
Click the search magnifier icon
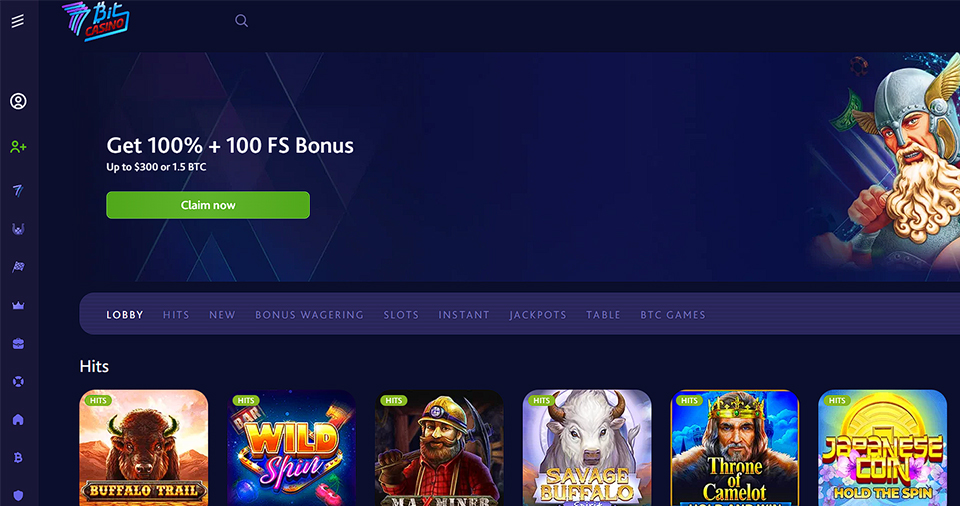click(241, 21)
